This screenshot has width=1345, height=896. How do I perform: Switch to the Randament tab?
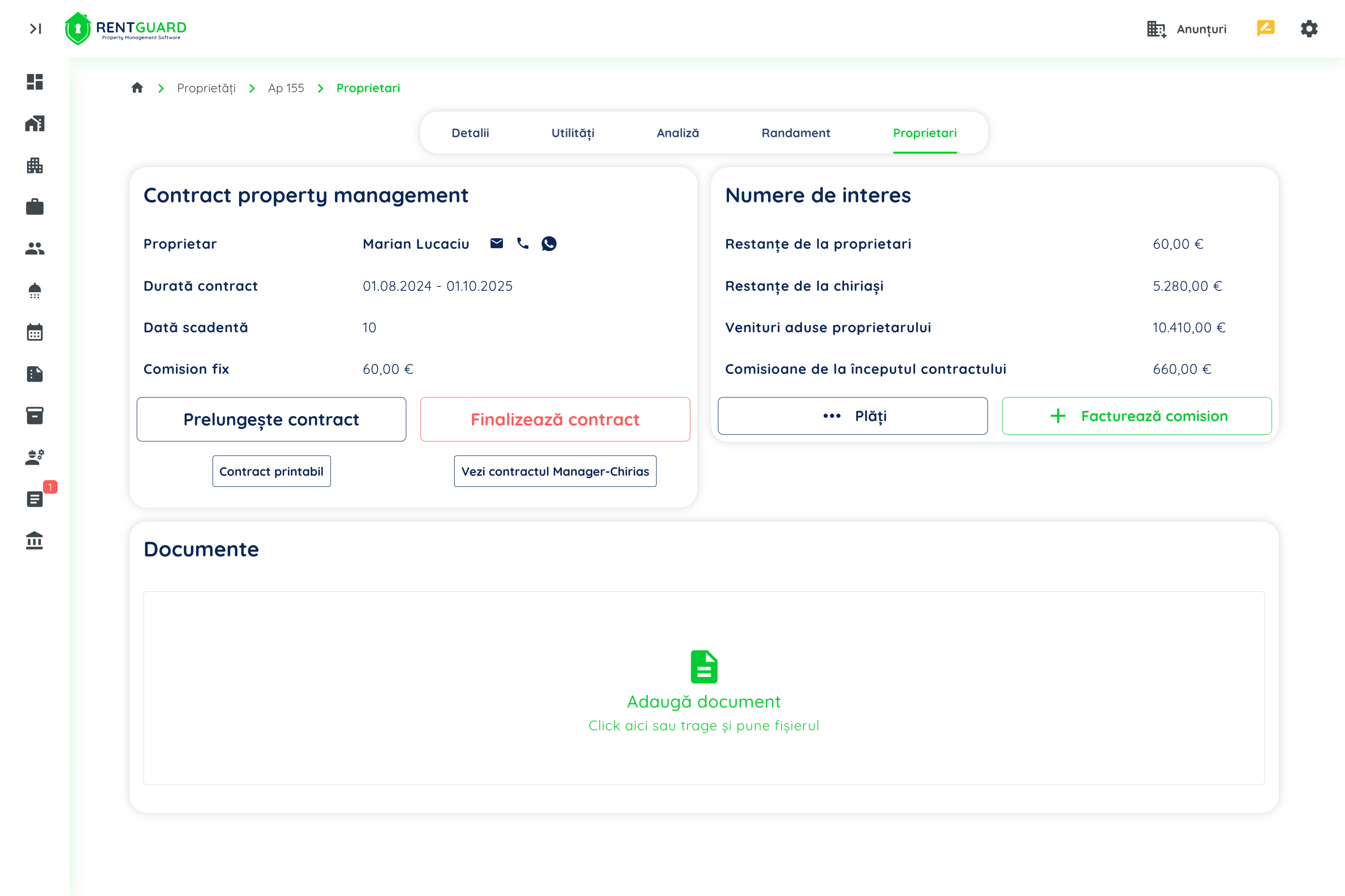point(795,132)
